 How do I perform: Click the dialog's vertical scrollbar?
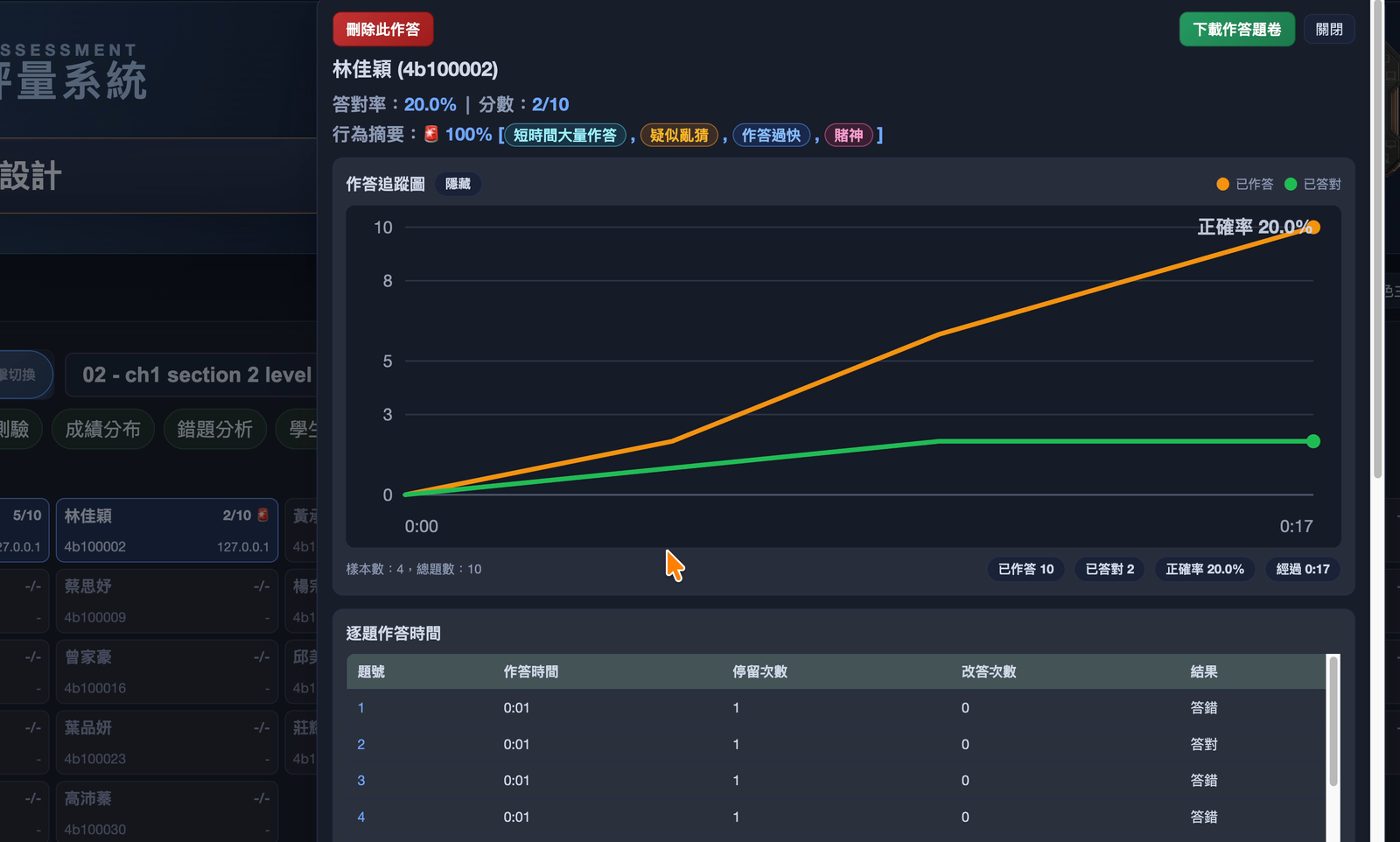point(1377,238)
